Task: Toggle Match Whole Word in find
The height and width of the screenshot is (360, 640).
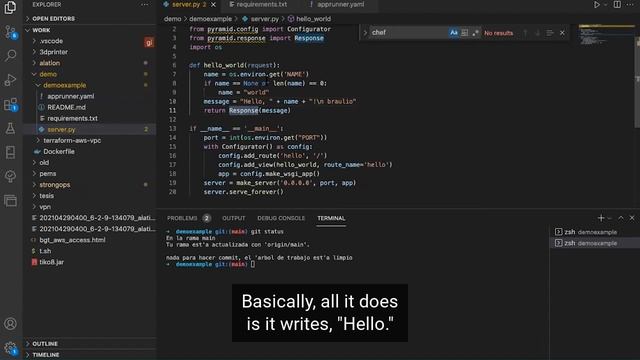Action: click(x=464, y=33)
